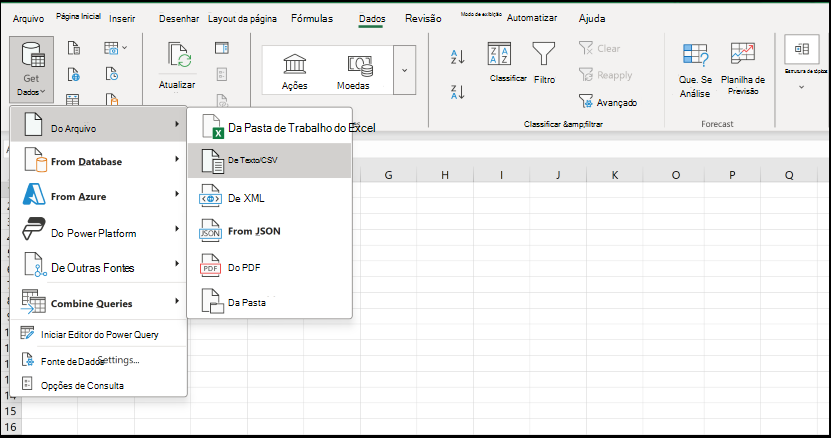This screenshot has width=831, height=438.
Task: Select the Moedas data type
Action: (353, 71)
